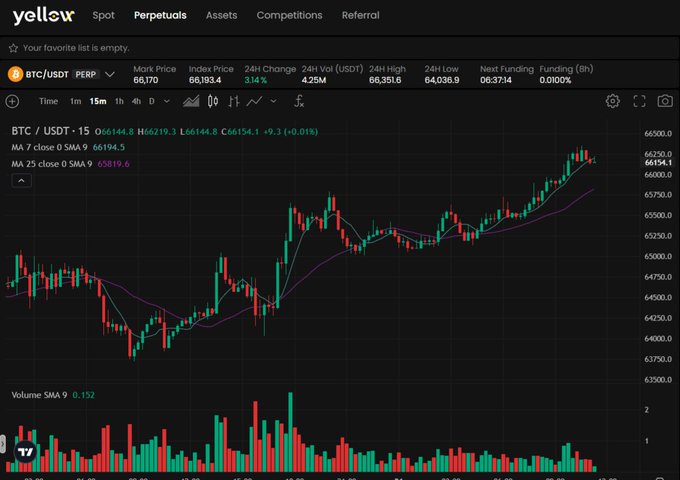Click the tallest green volume bar
This screenshot has width=680, height=480.
291,432
